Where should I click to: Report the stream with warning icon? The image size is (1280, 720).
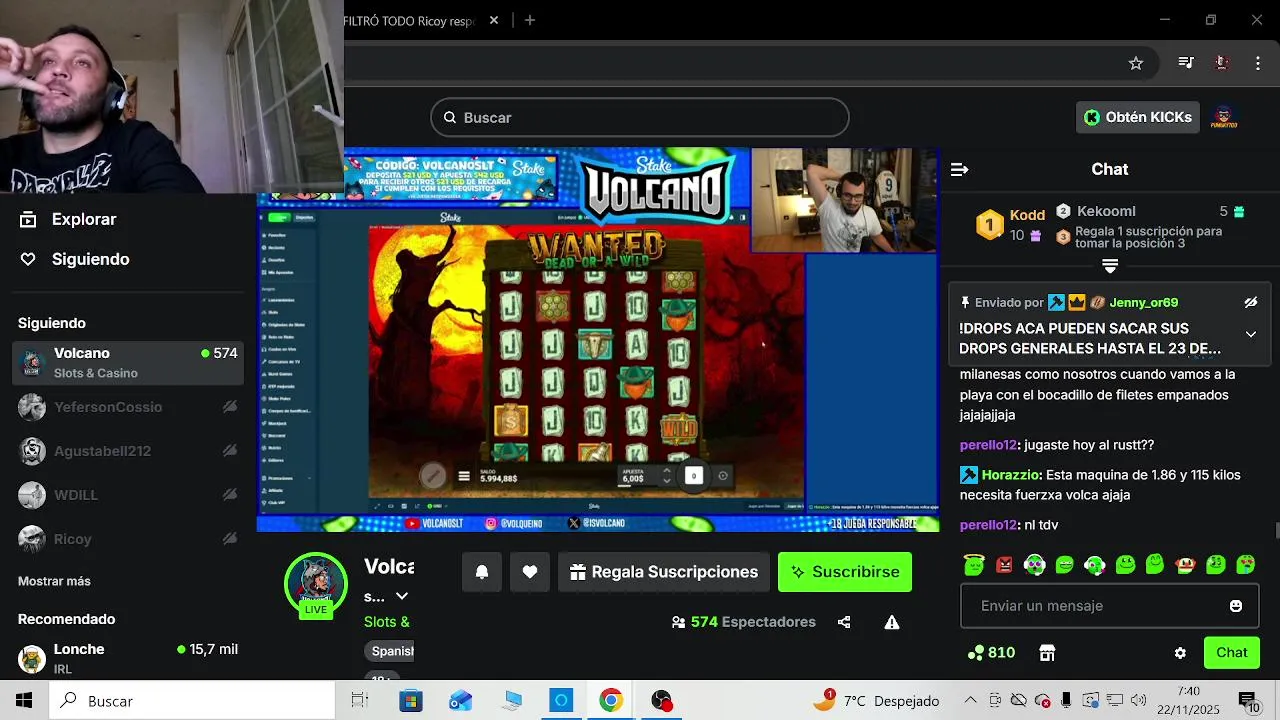pos(892,622)
